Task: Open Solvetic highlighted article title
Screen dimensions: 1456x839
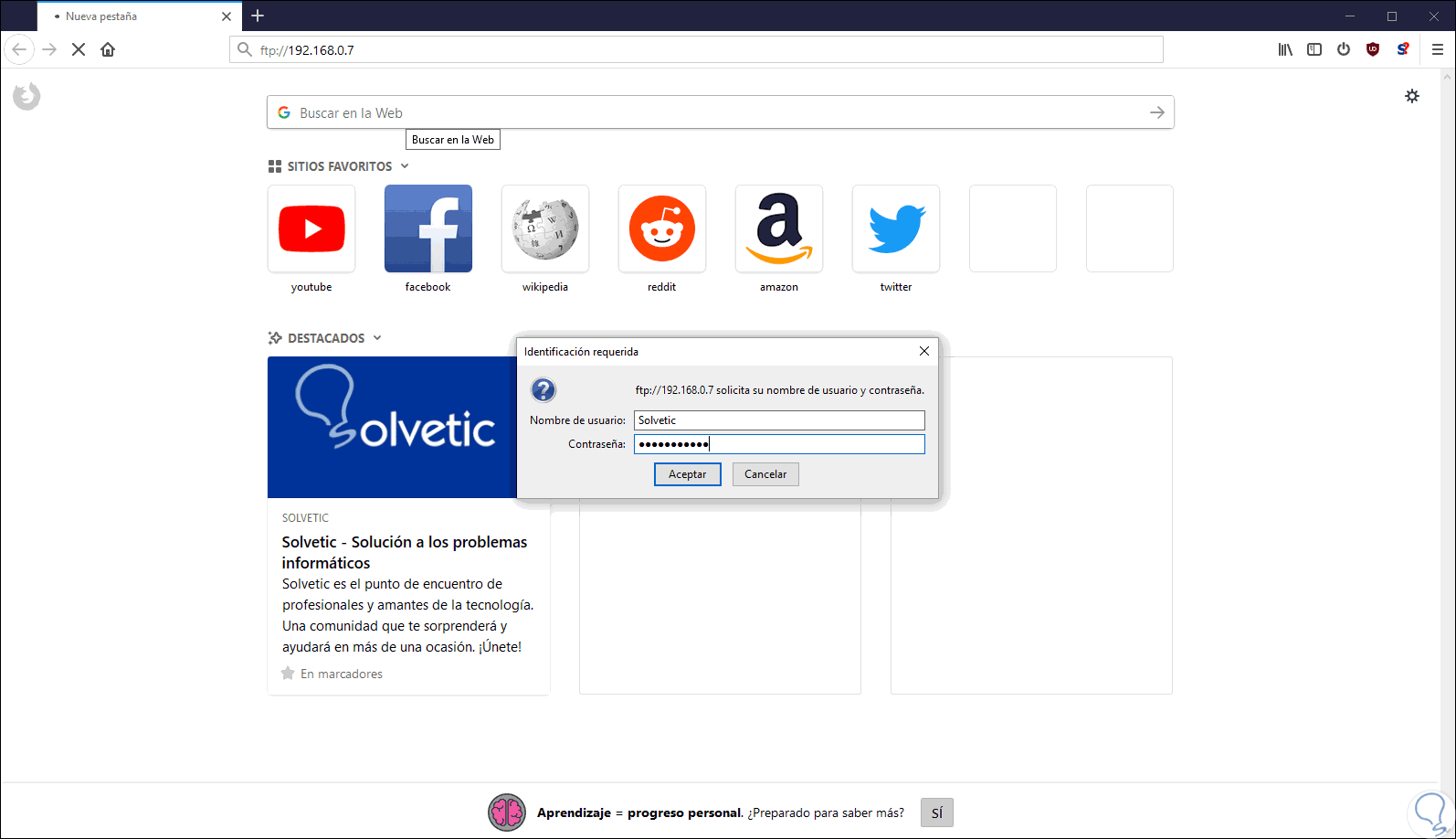Action: [x=405, y=552]
